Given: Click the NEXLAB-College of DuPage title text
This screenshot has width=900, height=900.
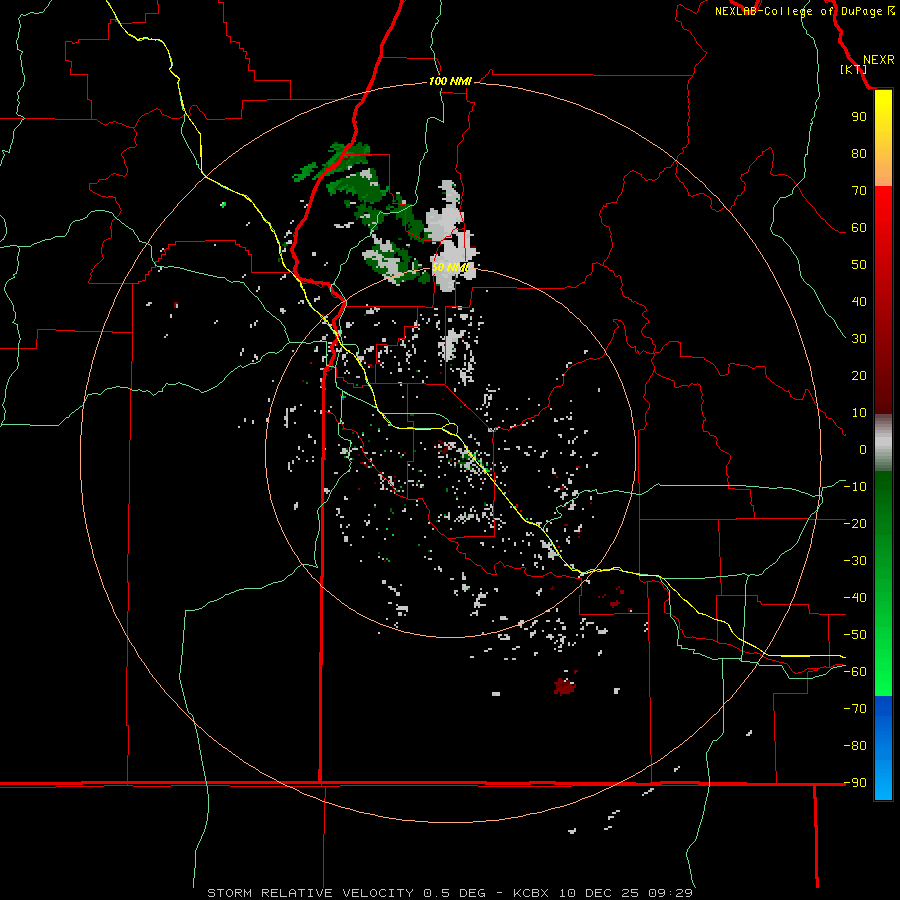Looking at the screenshot, I should pos(804,11).
